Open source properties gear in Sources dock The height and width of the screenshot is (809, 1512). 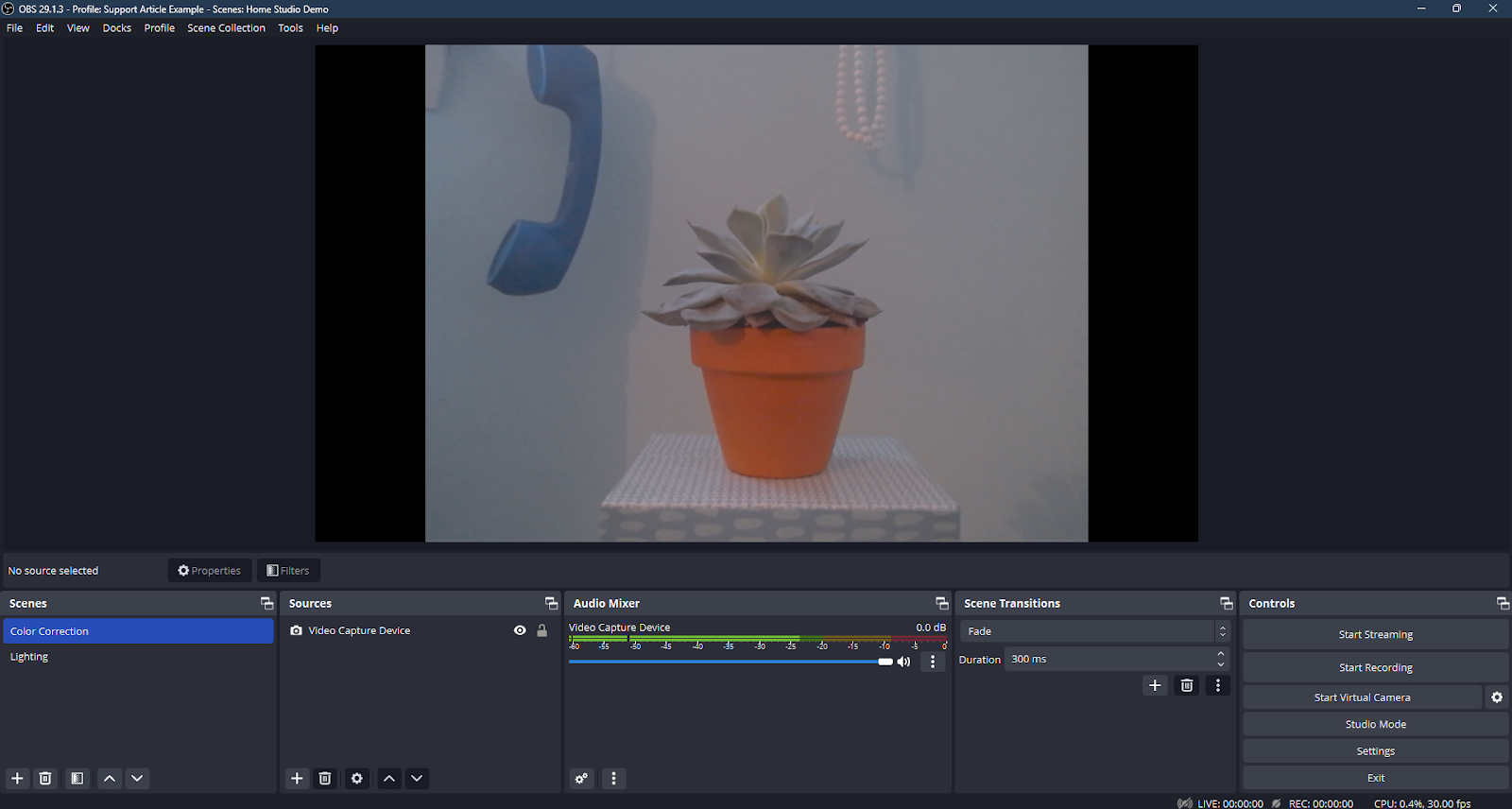(357, 779)
